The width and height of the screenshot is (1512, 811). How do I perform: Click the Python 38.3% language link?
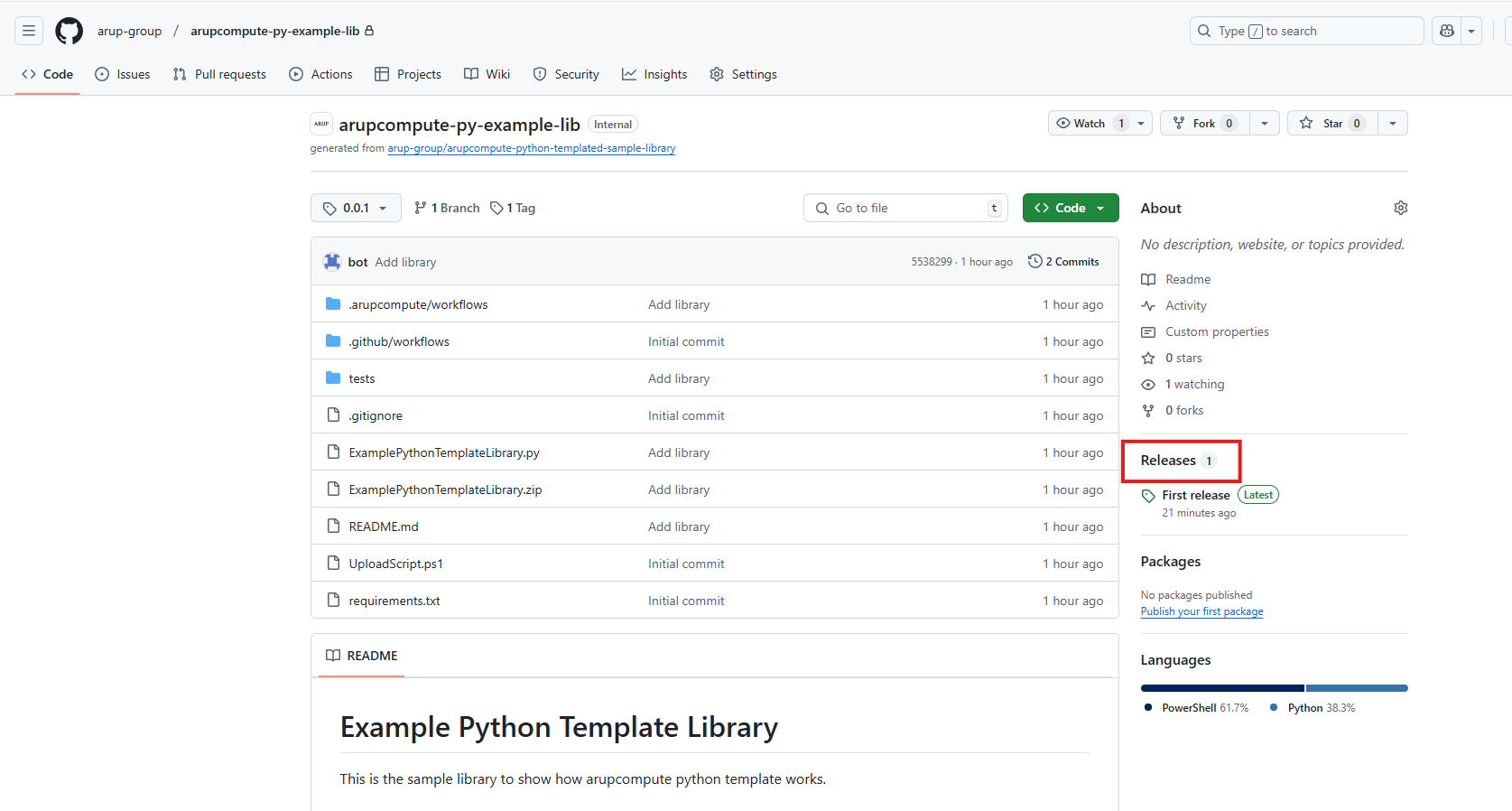pos(1313,708)
